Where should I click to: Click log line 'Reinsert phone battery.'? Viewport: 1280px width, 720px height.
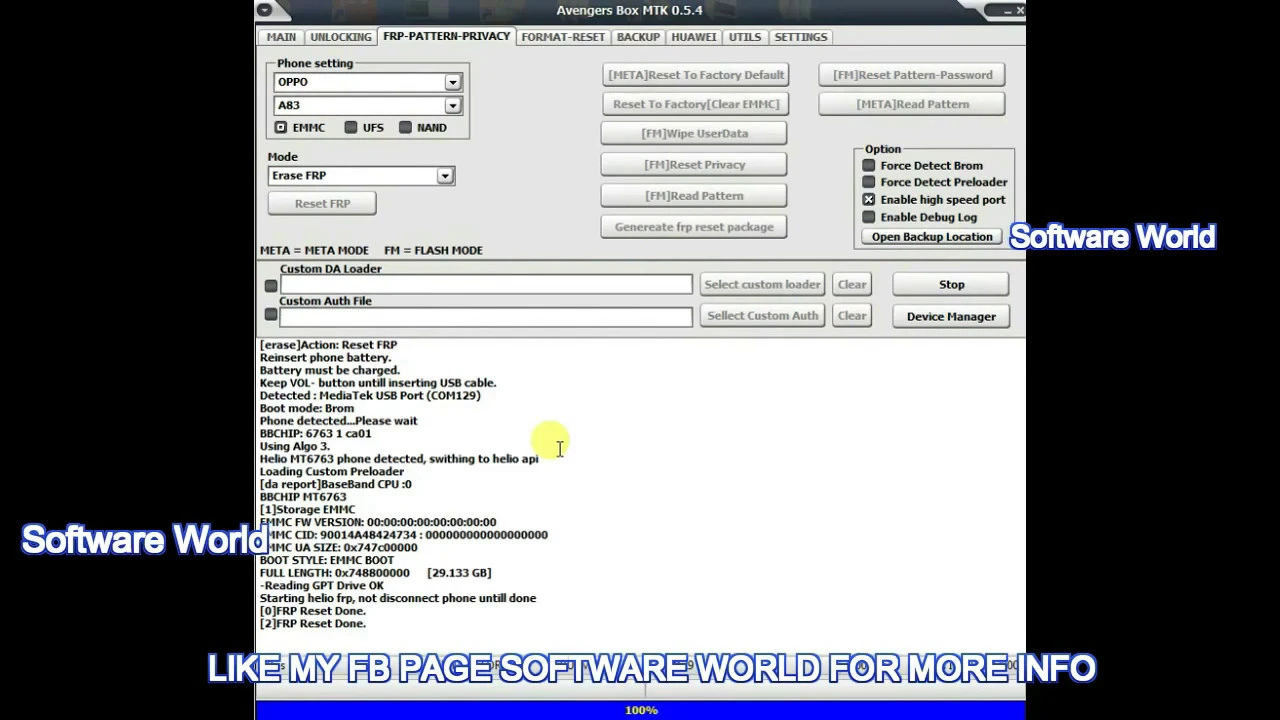point(326,358)
